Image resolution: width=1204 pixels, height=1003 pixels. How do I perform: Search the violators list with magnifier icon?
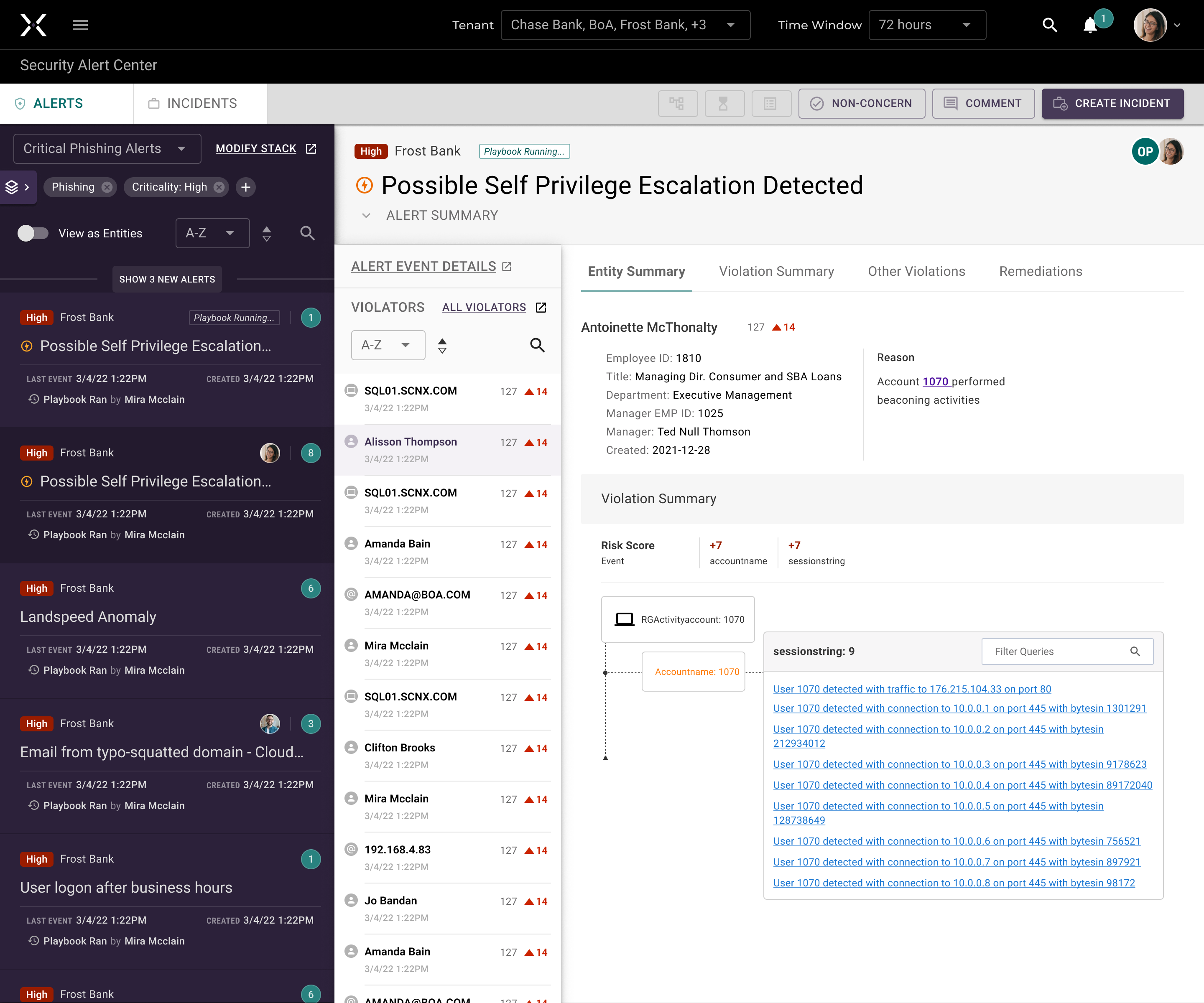click(x=537, y=345)
